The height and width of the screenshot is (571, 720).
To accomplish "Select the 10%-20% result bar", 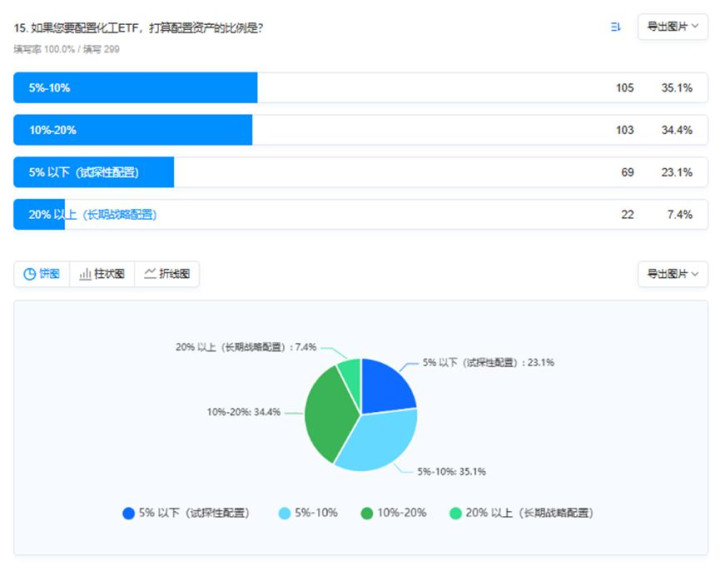I will (360, 130).
